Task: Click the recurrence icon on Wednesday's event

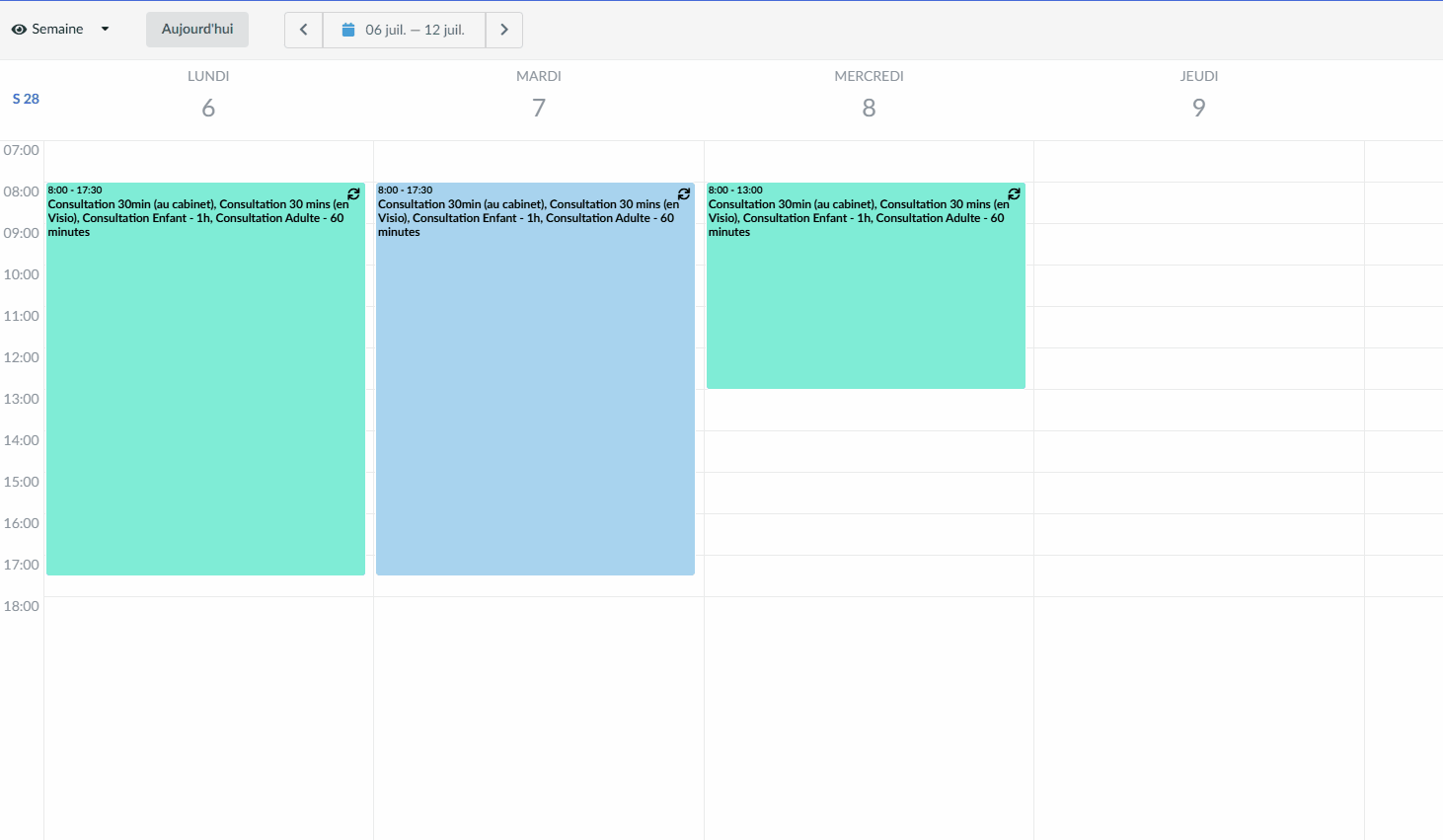Action: [x=1014, y=193]
